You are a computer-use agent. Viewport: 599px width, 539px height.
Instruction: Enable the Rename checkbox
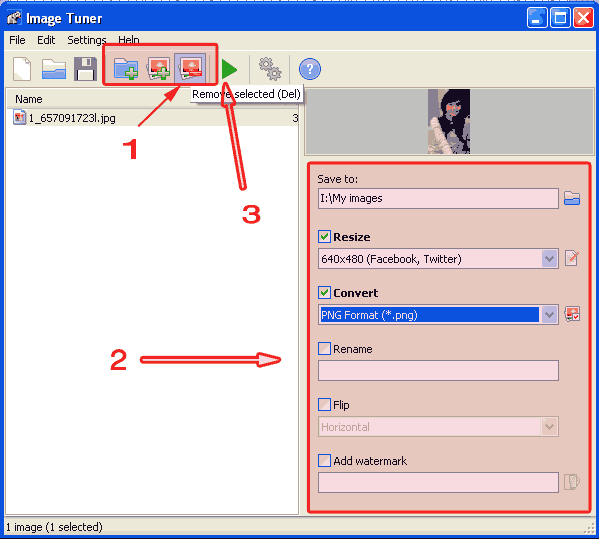point(324,349)
